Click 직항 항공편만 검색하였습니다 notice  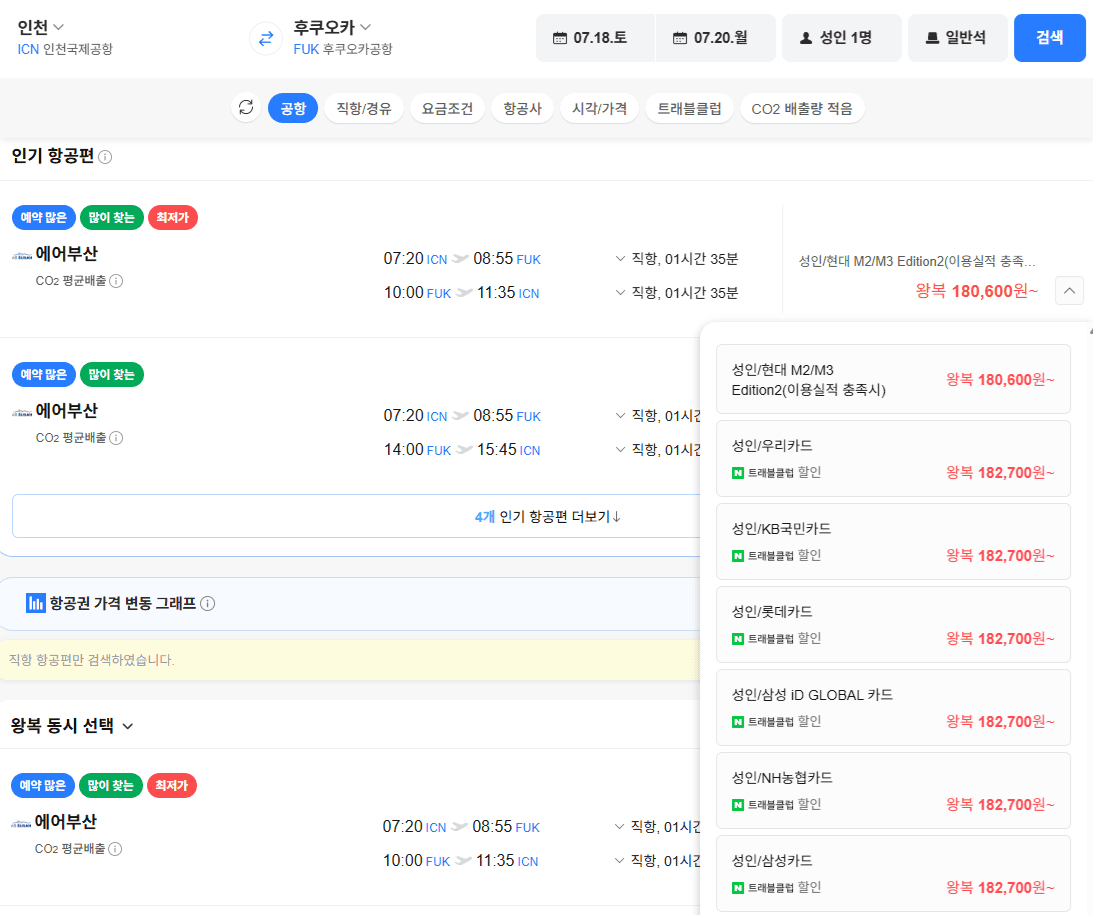pos(91,660)
